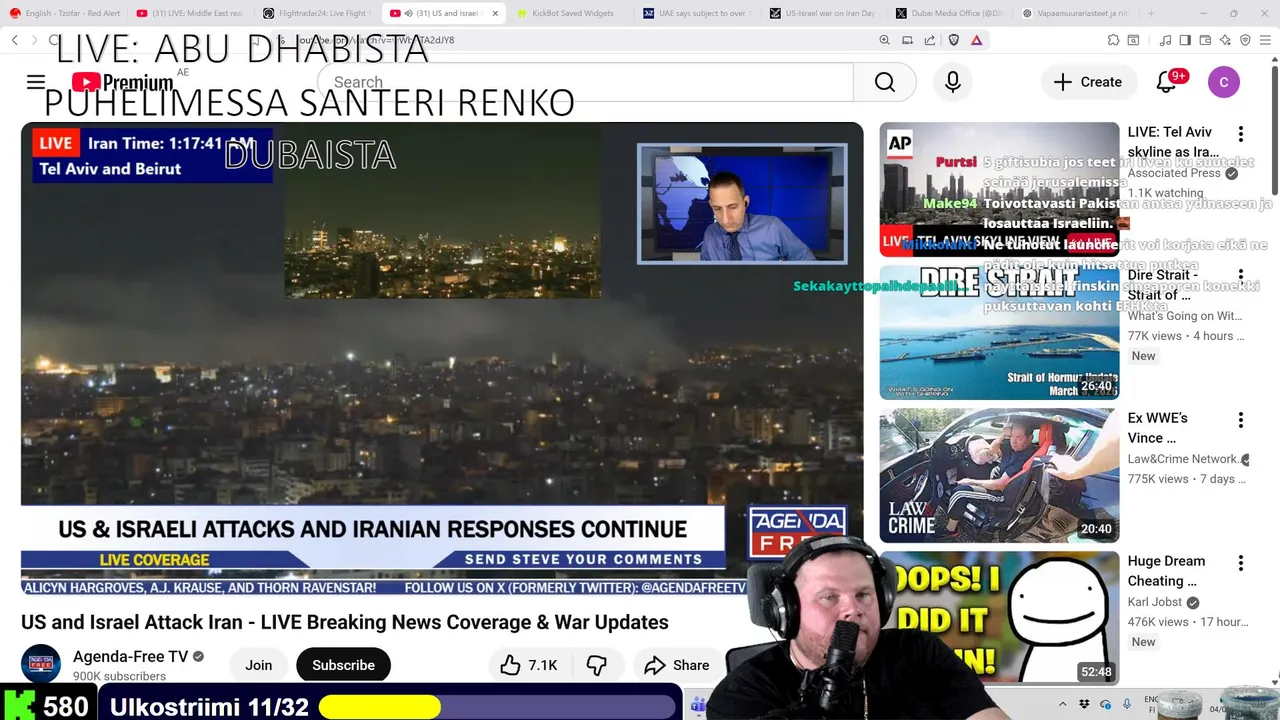Switch to LIVE: Middle East browser tab

click(x=192, y=13)
